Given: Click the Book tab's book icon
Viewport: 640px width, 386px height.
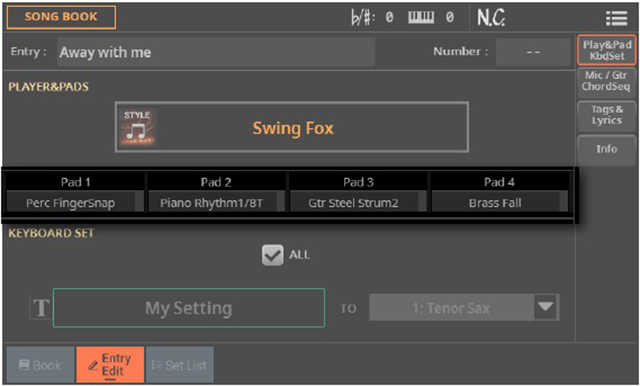Looking at the screenshot, I should tap(24, 365).
